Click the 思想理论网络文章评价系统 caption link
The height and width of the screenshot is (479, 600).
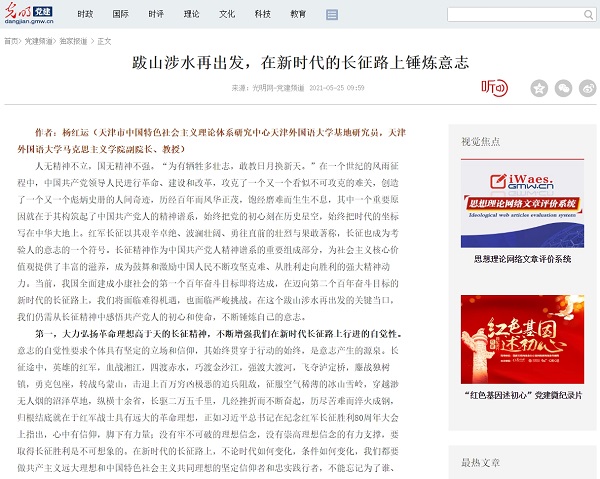(521, 258)
